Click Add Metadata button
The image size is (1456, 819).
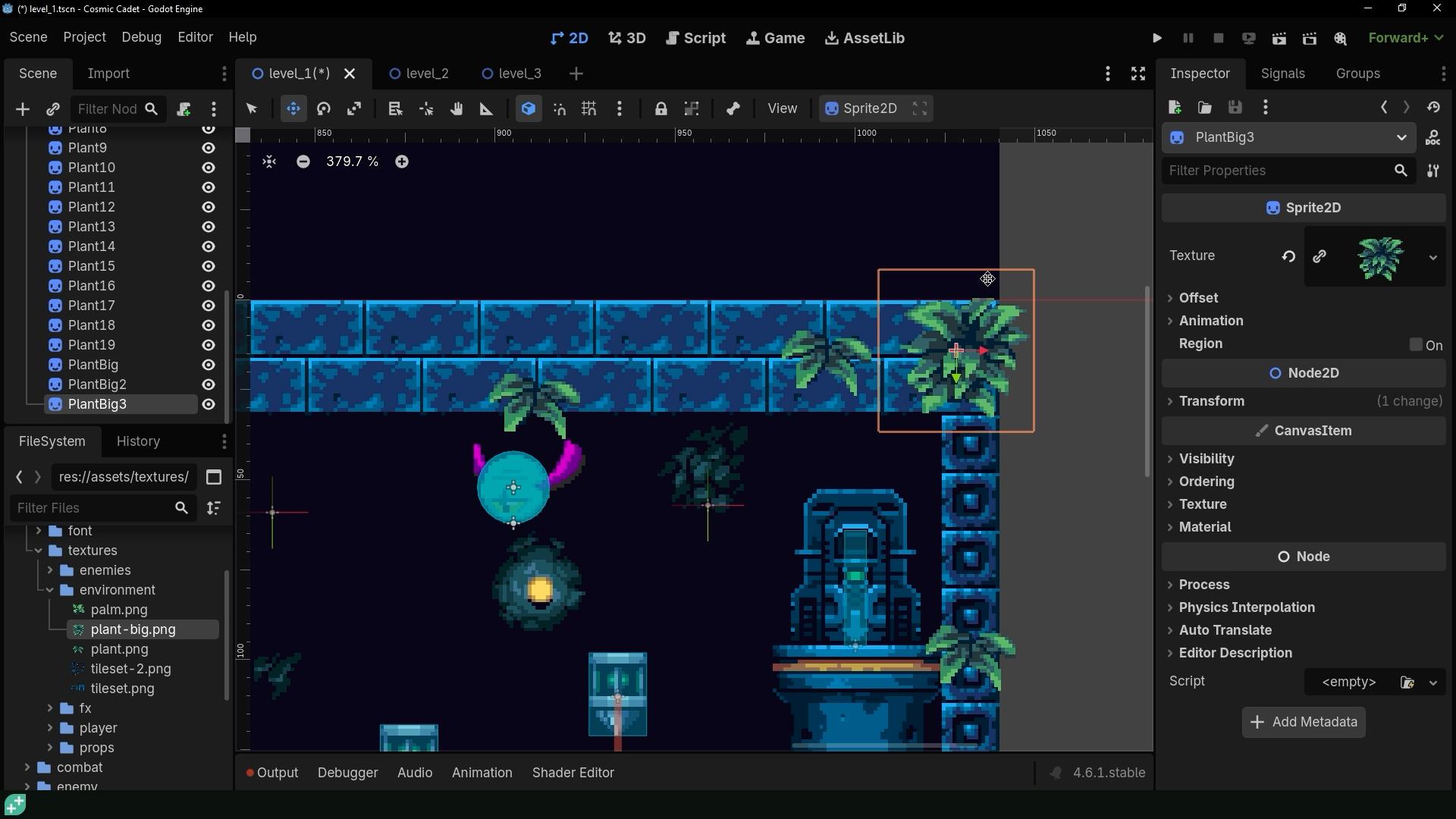coord(1304,722)
